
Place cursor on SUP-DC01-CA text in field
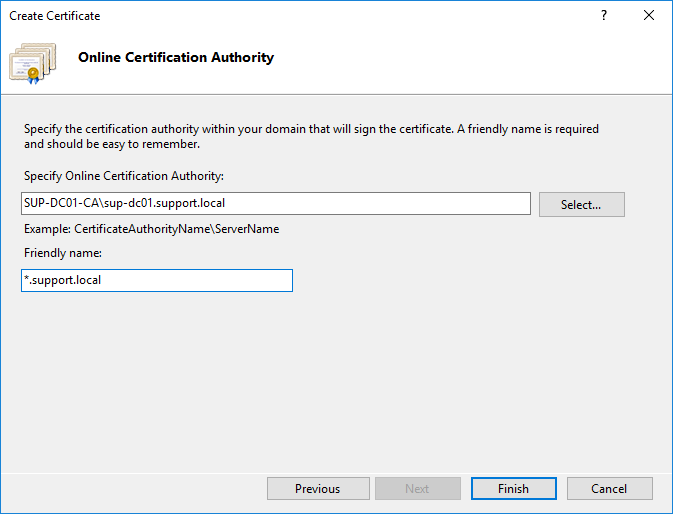60,204
